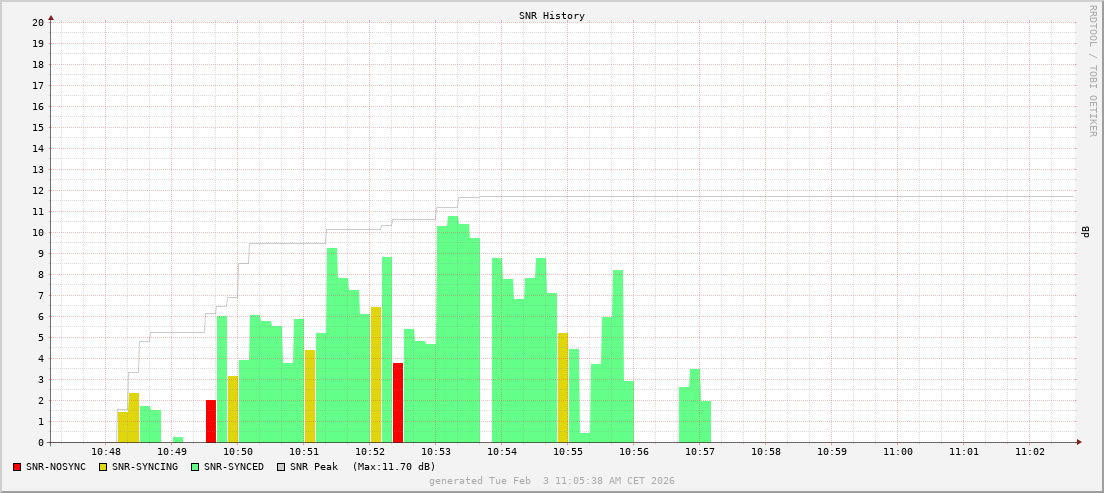Click the tallest green bar near 10:53
The height and width of the screenshot is (493, 1104).
453,330
